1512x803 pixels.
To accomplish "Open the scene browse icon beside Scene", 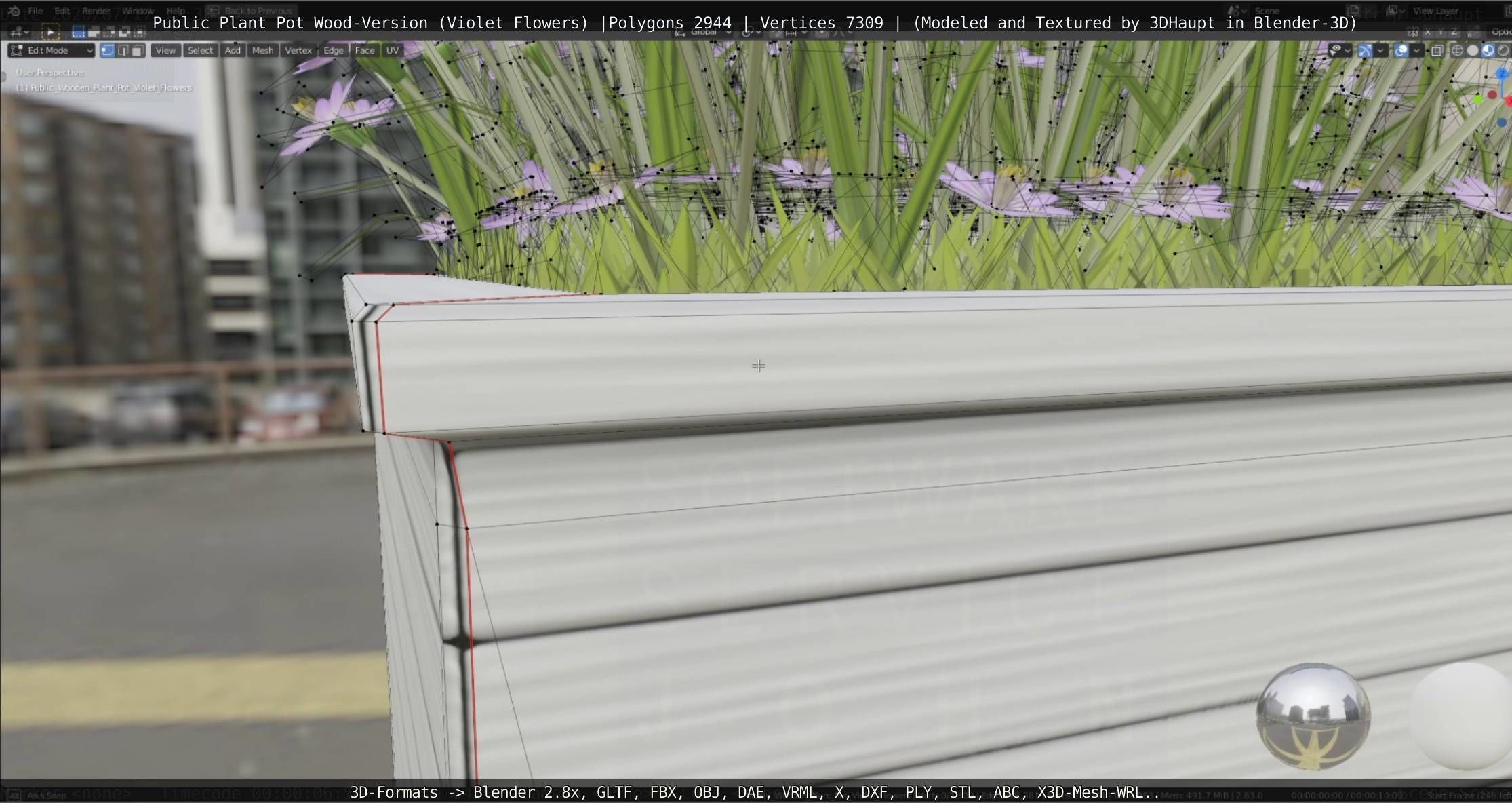I will tap(1238, 11).
